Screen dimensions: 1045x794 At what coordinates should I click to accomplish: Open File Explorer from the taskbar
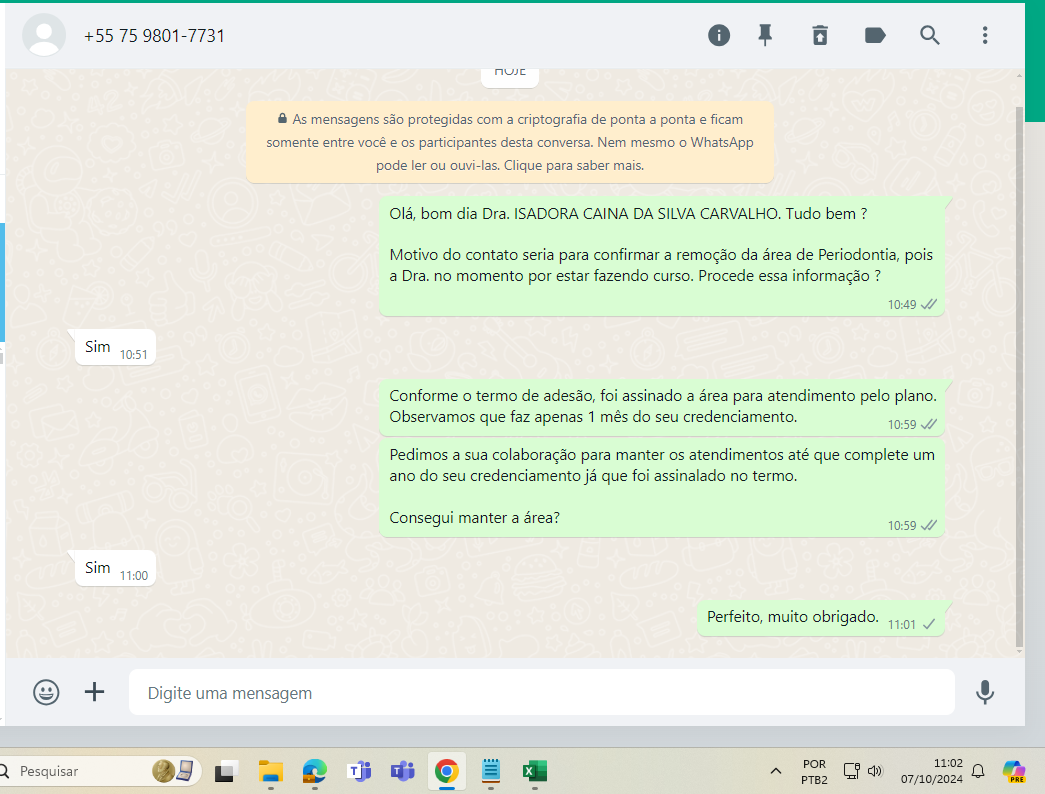click(x=271, y=771)
